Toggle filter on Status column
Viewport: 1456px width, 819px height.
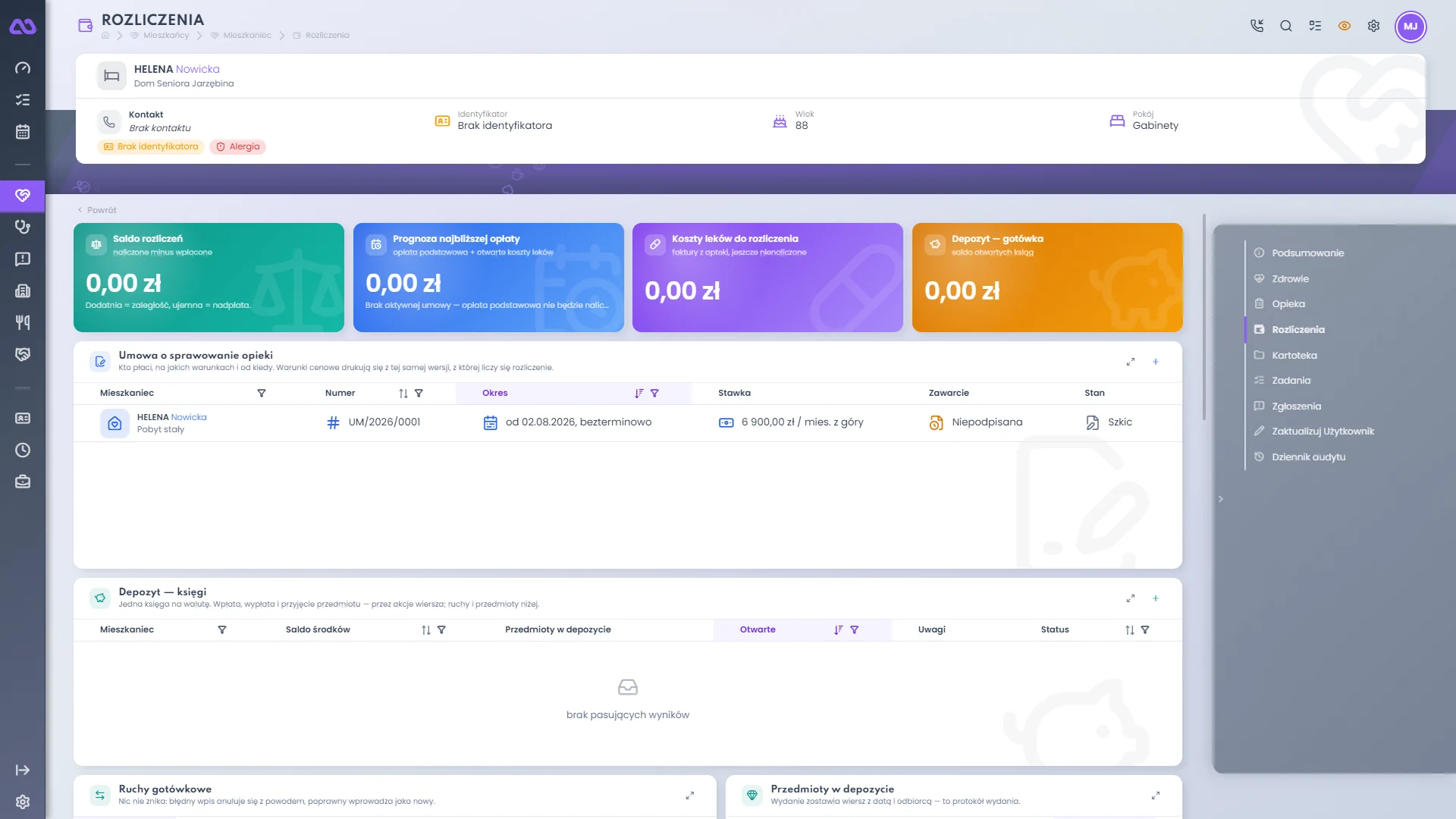(1145, 630)
